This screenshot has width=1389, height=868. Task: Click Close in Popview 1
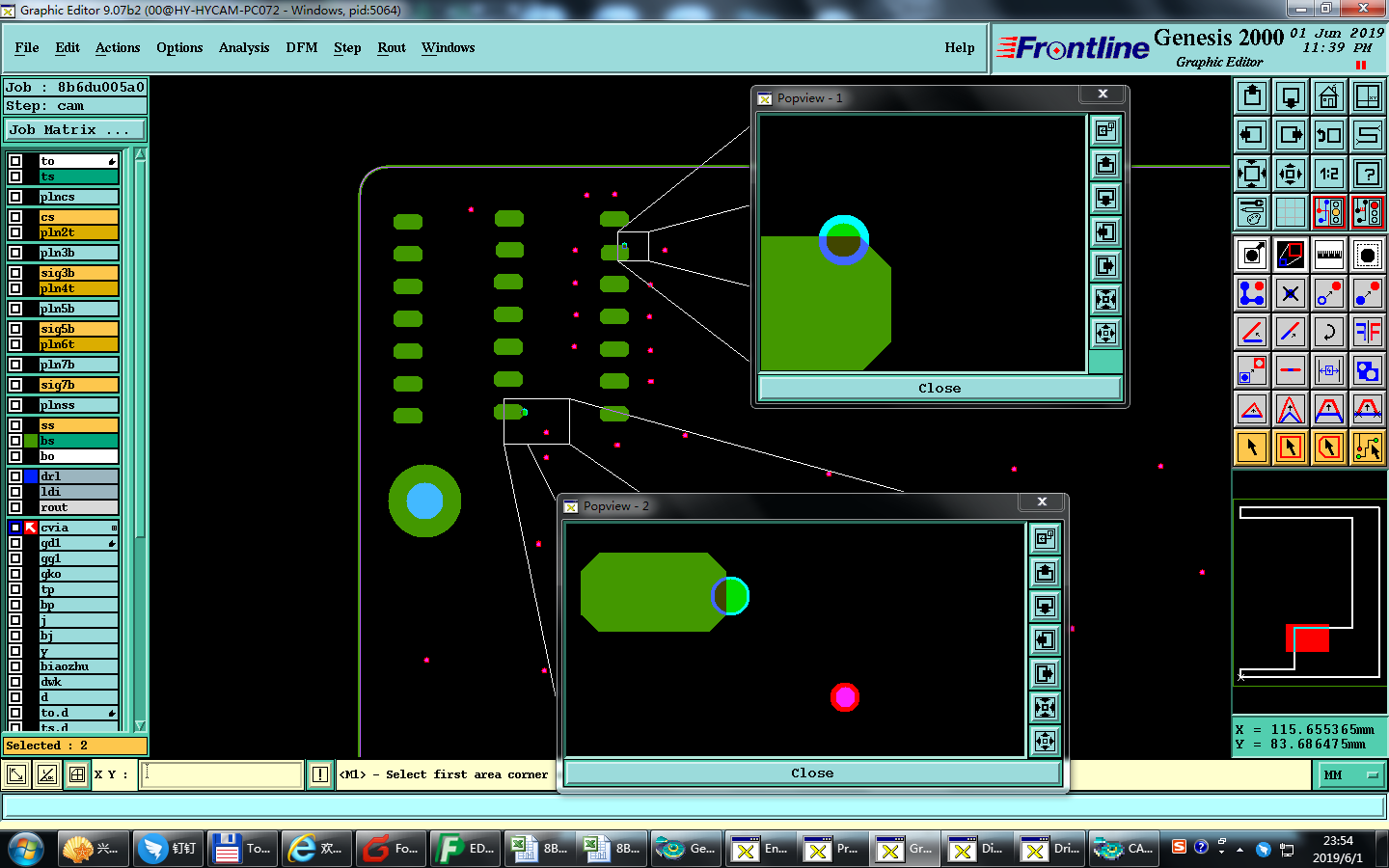click(x=940, y=389)
